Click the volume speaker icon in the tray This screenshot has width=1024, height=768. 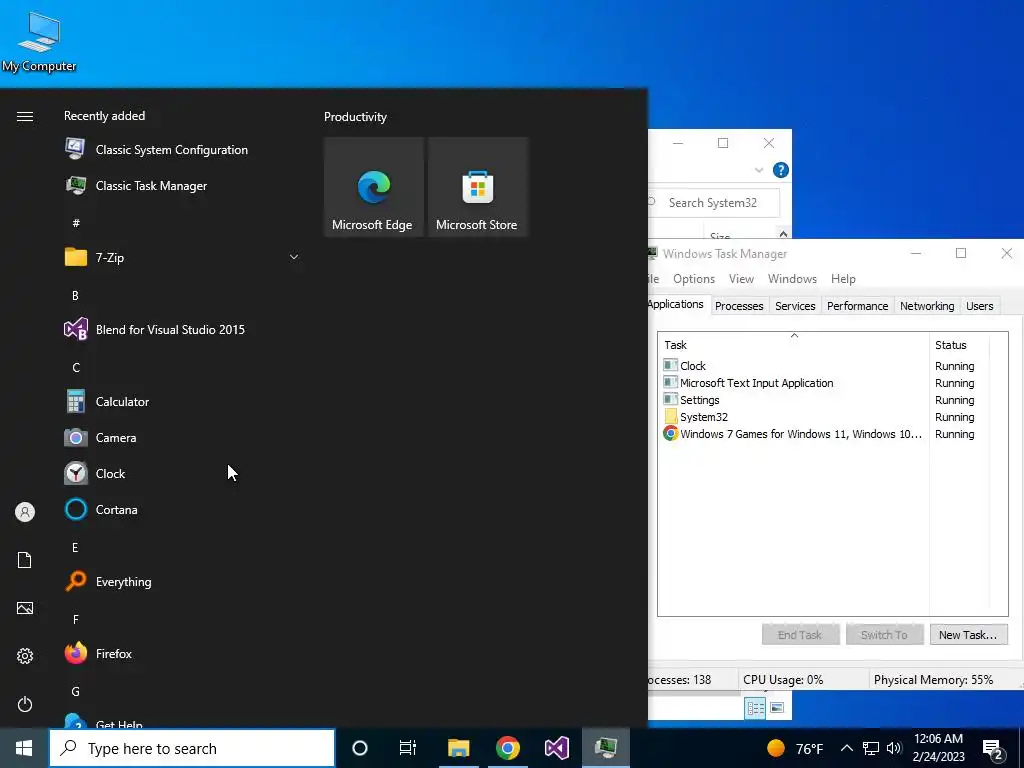click(x=894, y=748)
